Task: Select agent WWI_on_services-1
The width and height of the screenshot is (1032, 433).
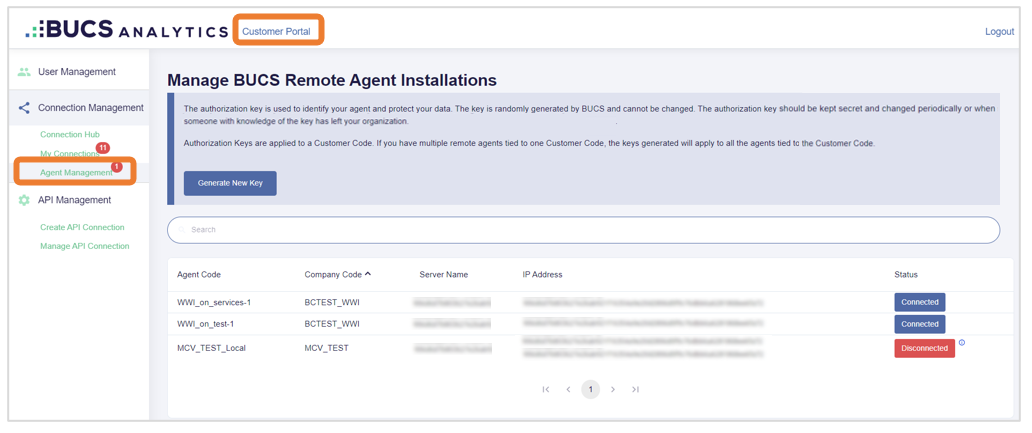Action: pos(214,303)
